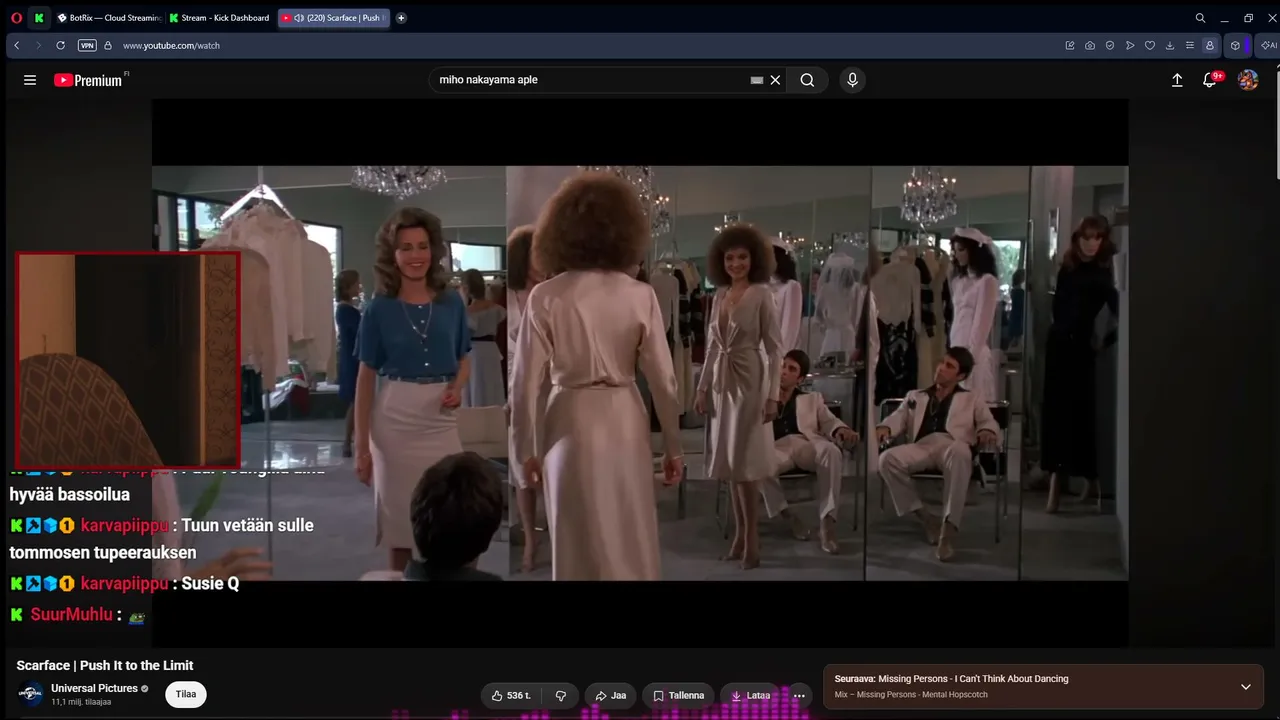Click the webcam overlay thumbnail
Image resolution: width=1280 pixels, height=720 pixels.
128,360
